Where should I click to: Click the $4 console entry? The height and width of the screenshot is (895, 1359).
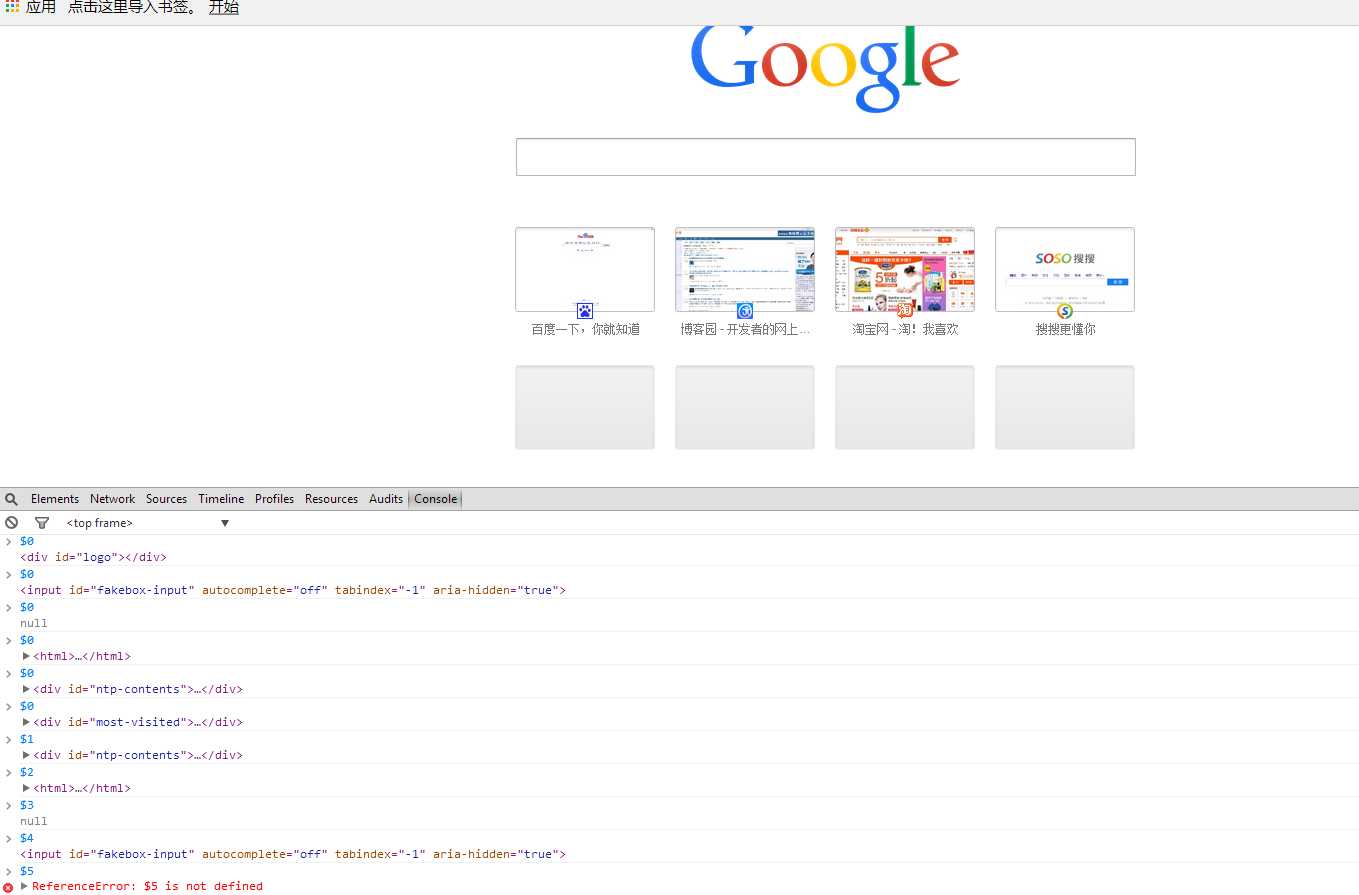tap(27, 838)
